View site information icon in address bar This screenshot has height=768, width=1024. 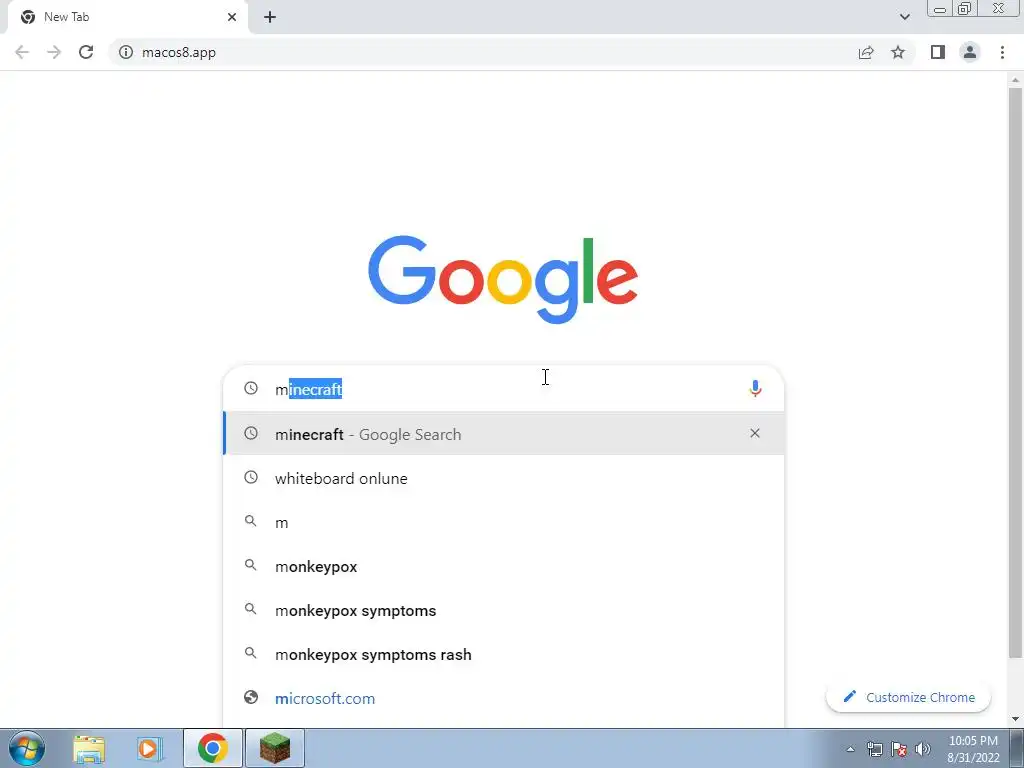(x=126, y=52)
